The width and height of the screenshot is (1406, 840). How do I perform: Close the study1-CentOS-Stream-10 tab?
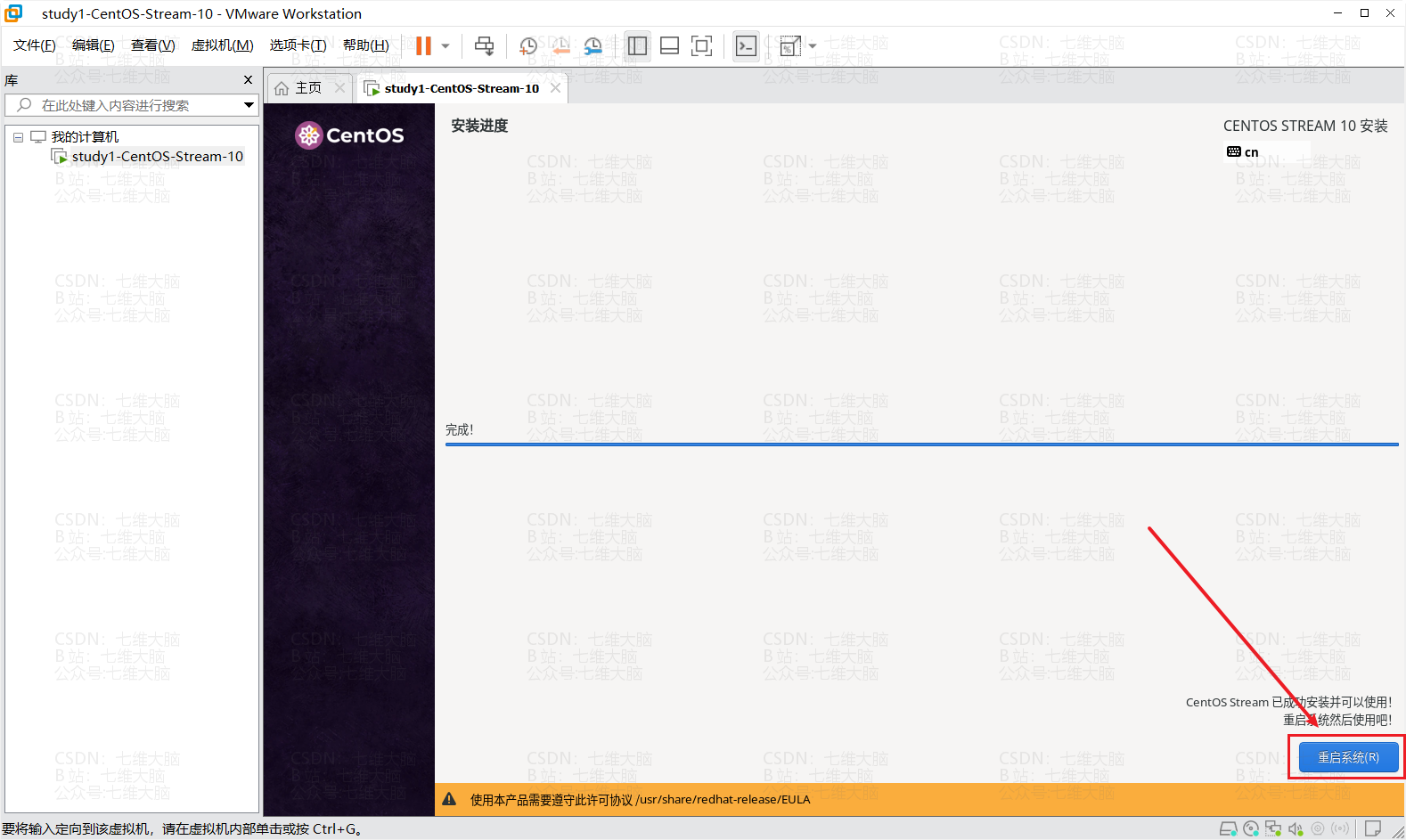point(556,87)
